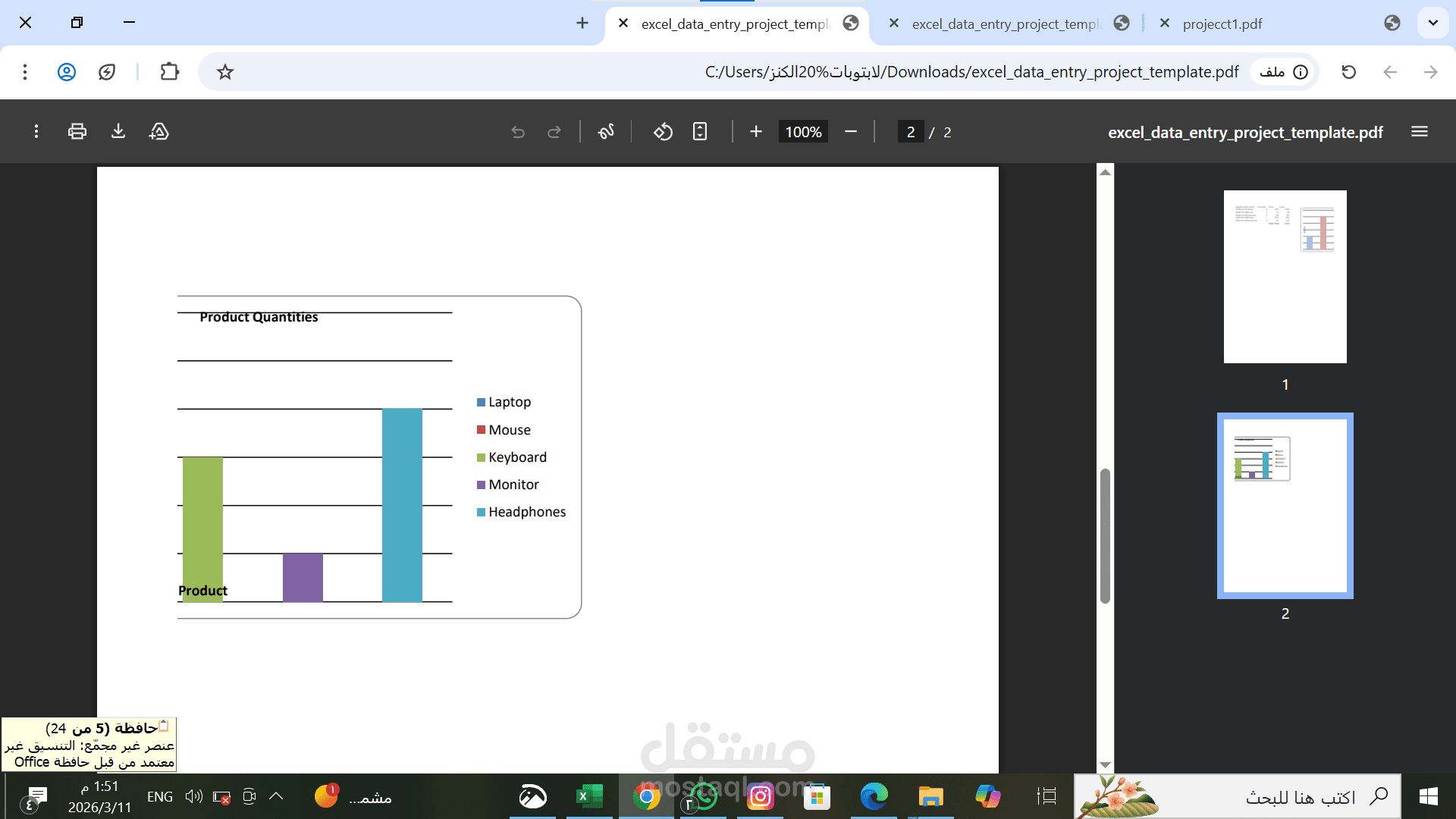Open PDF viewer more actions menu
Viewport: 1456px width, 819px height.
[36, 131]
